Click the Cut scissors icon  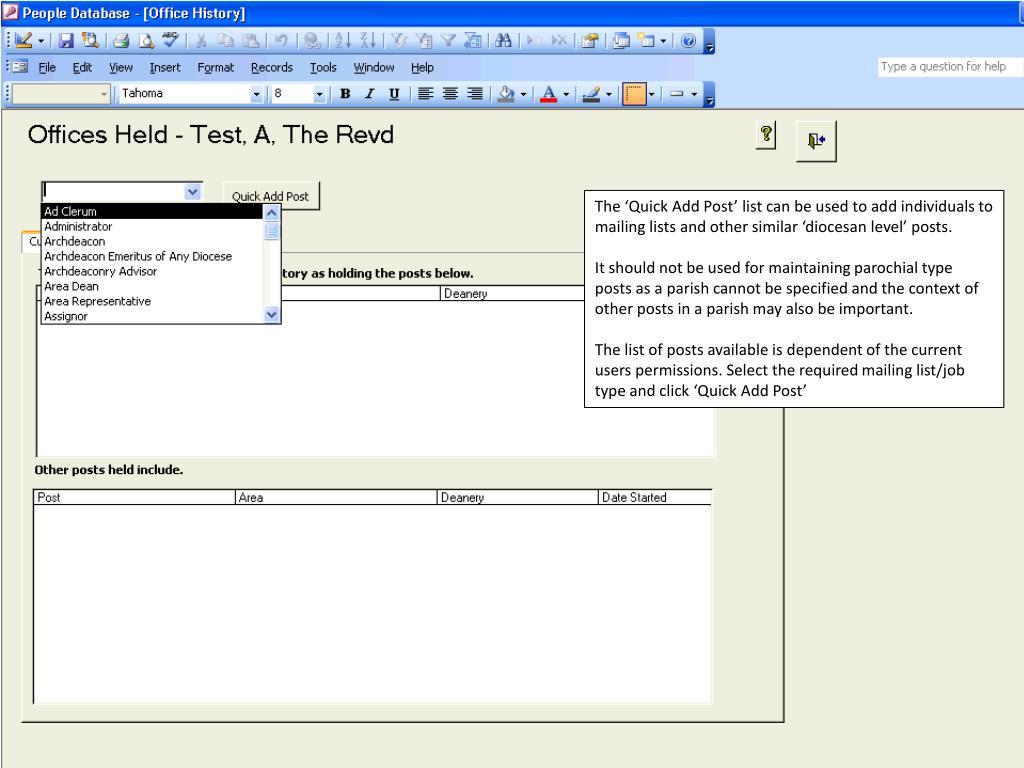pos(201,40)
